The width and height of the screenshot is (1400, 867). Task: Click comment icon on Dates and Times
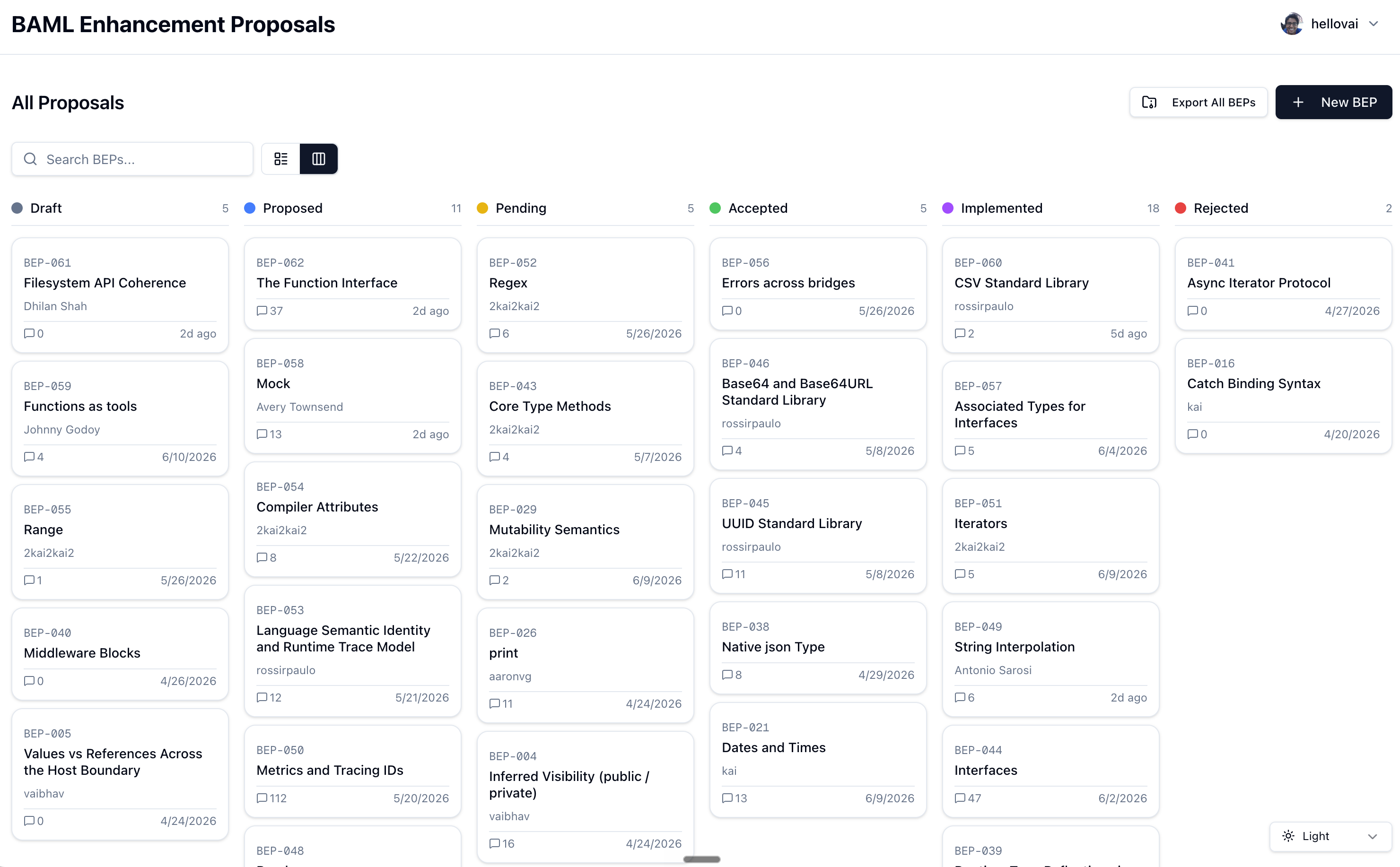click(x=727, y=798)
